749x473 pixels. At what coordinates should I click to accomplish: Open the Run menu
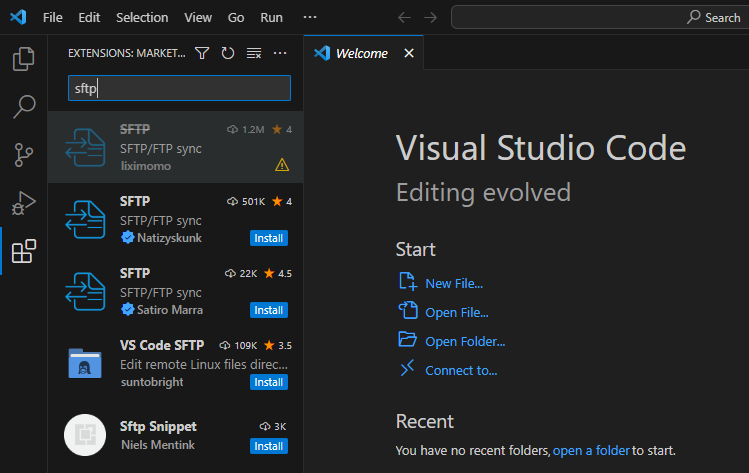[271, 18]
